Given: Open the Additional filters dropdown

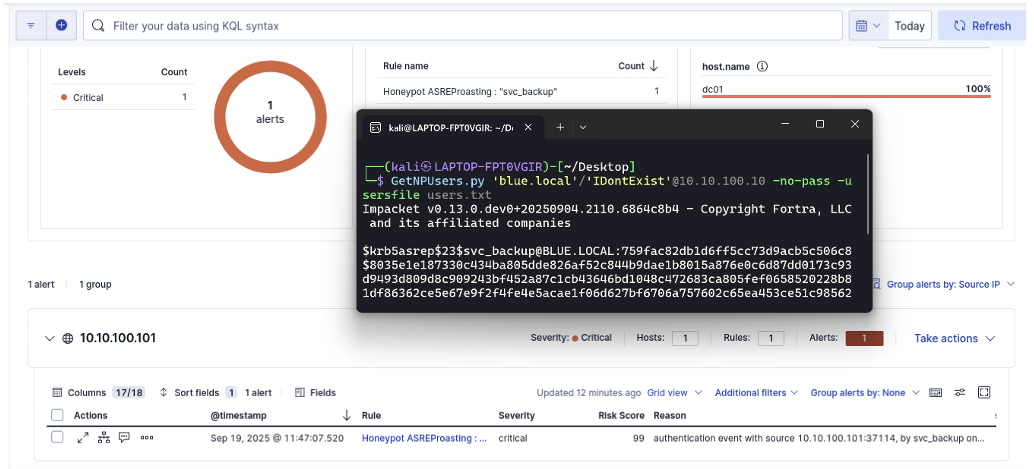Looking at the screenshot, I should (756, 393).
